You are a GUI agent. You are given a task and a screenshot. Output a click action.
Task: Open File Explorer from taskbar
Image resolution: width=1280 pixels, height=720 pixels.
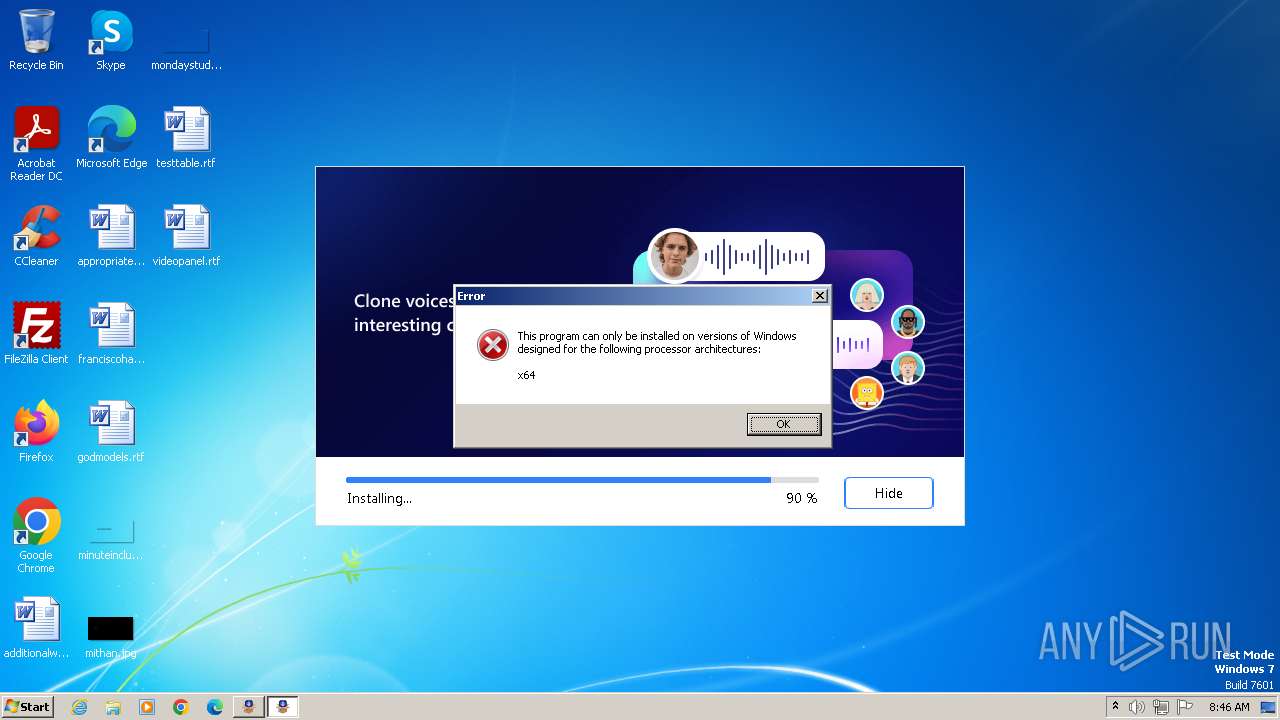pyautogui.click(x=113, y=707)
